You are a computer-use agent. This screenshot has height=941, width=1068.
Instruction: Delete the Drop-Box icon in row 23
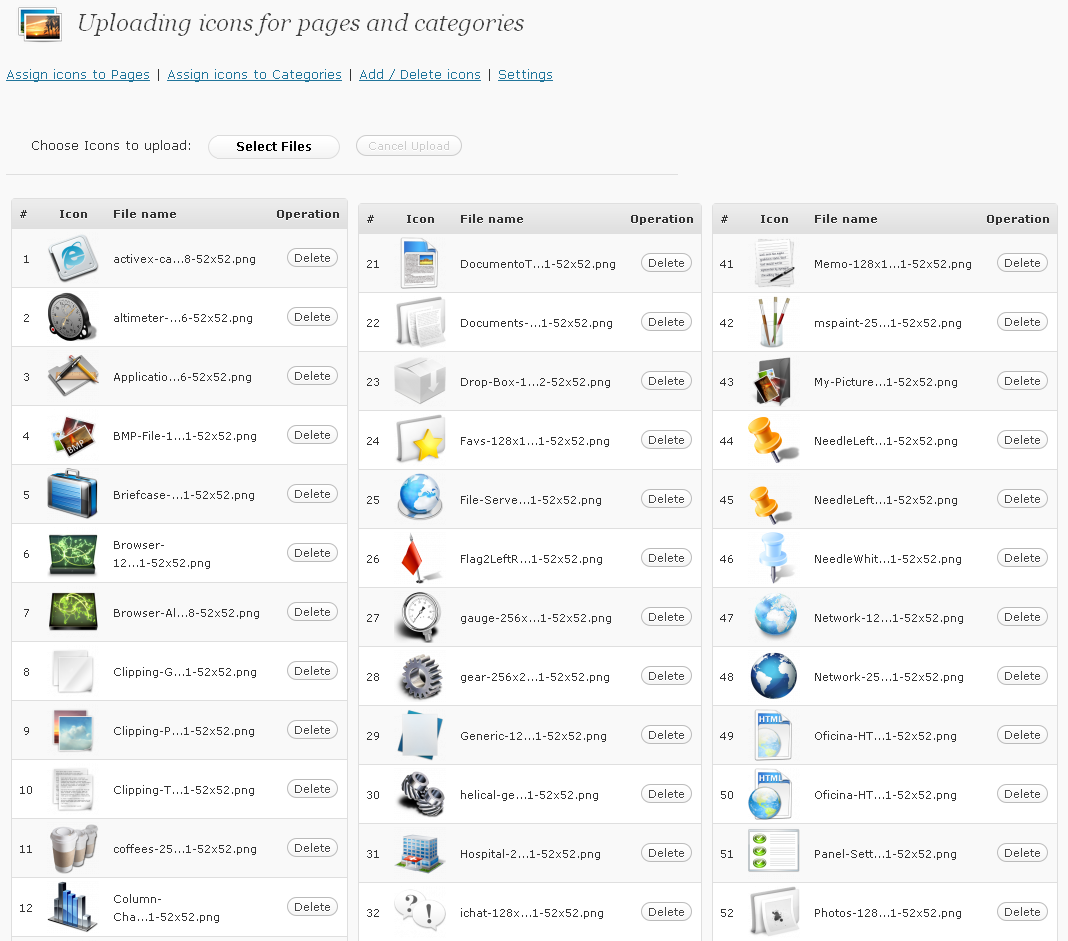(666, 381)
